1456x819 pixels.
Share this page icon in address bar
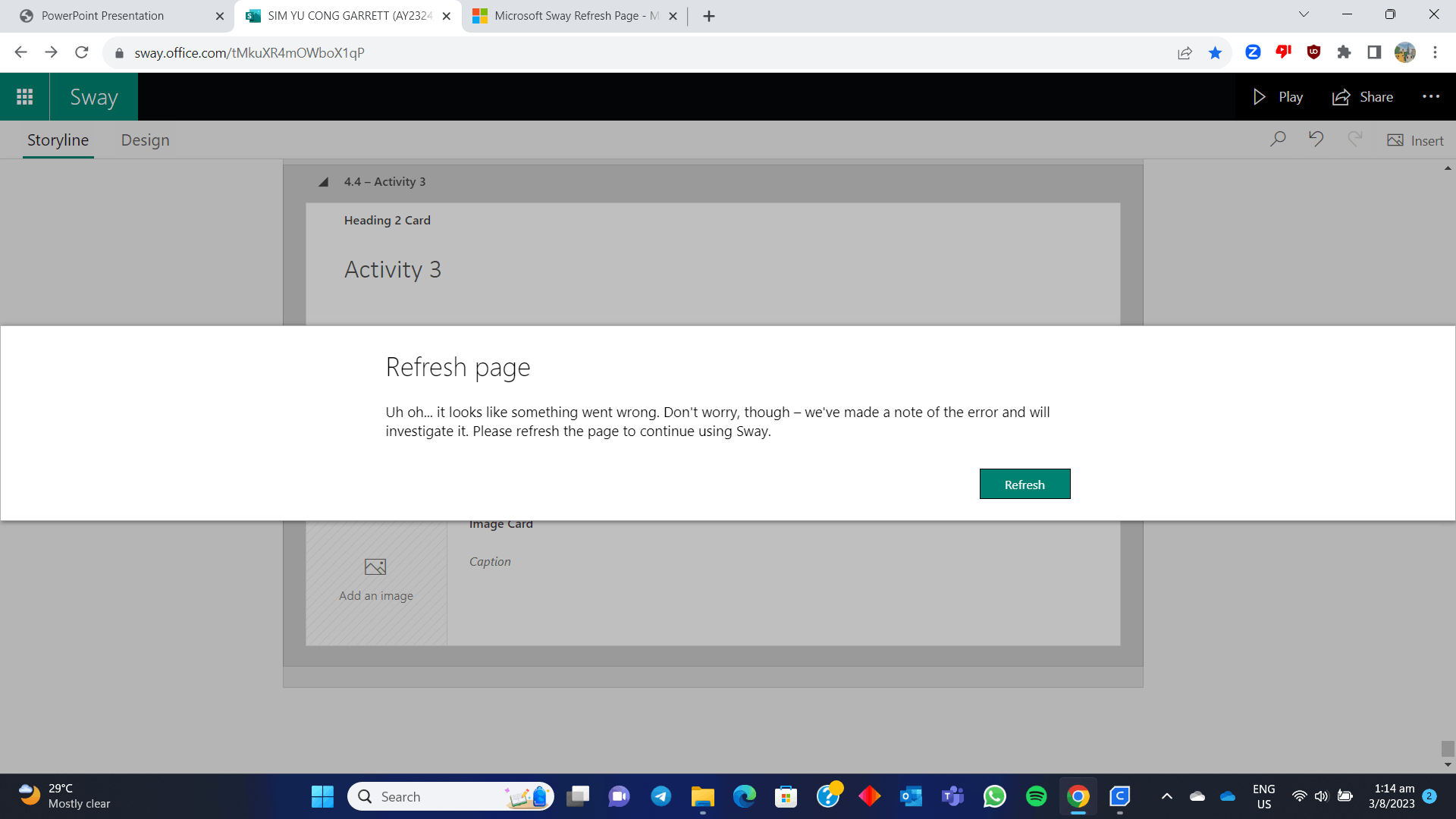pos(1185,52)
